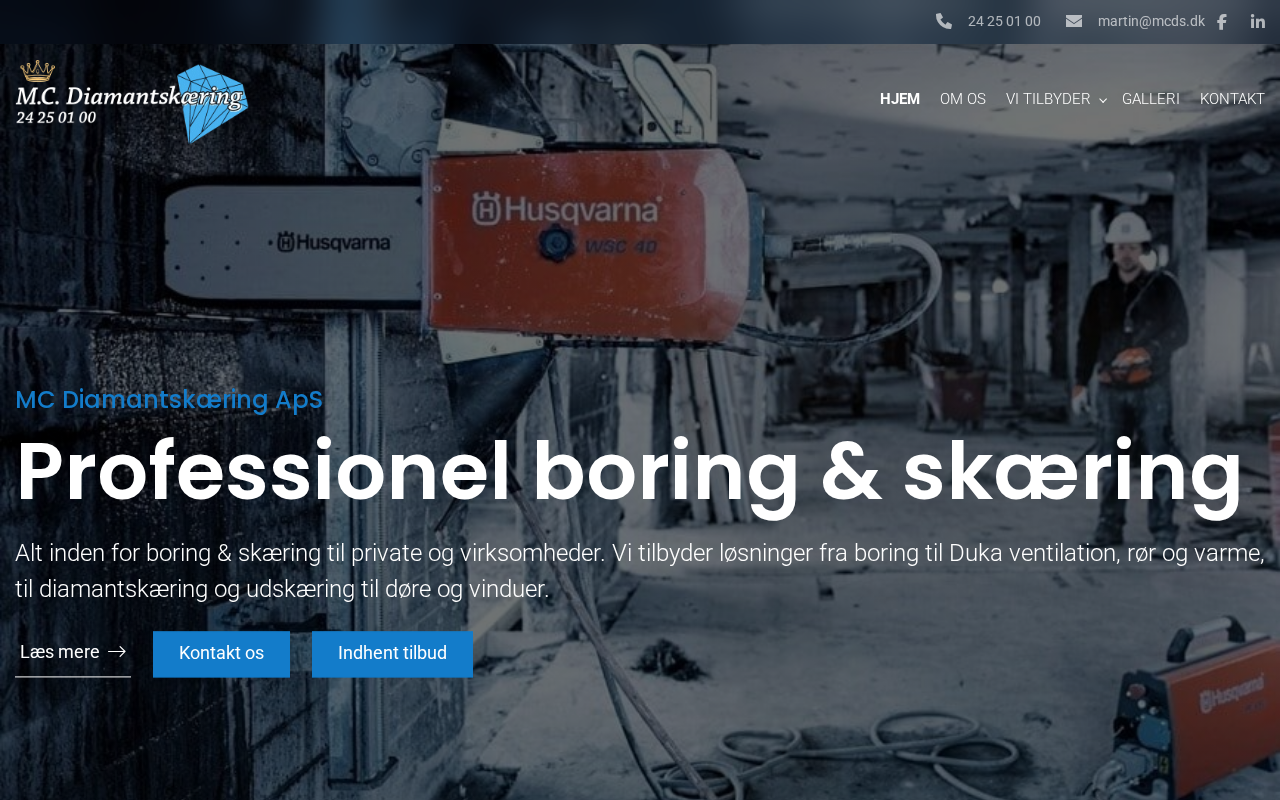Screen dimensions: 1280x800
Task: Click the Professionel boring & skæring heading
Action: (629, 471)
